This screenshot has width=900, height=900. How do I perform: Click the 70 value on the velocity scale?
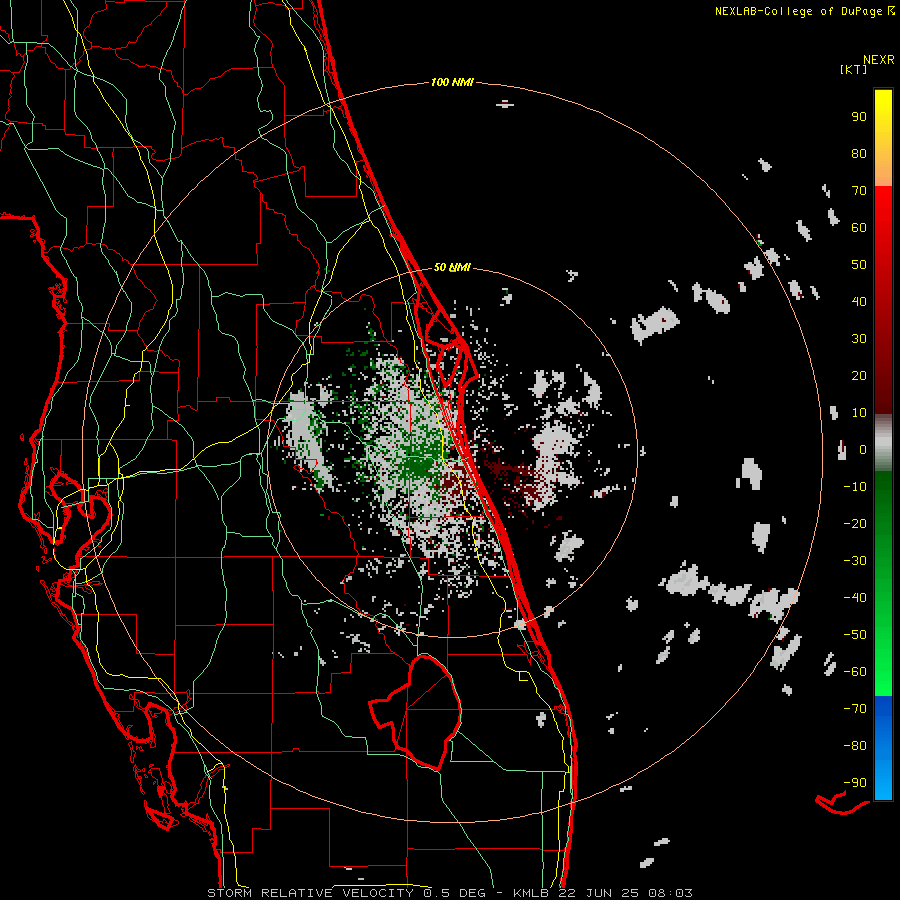[859, 191]
